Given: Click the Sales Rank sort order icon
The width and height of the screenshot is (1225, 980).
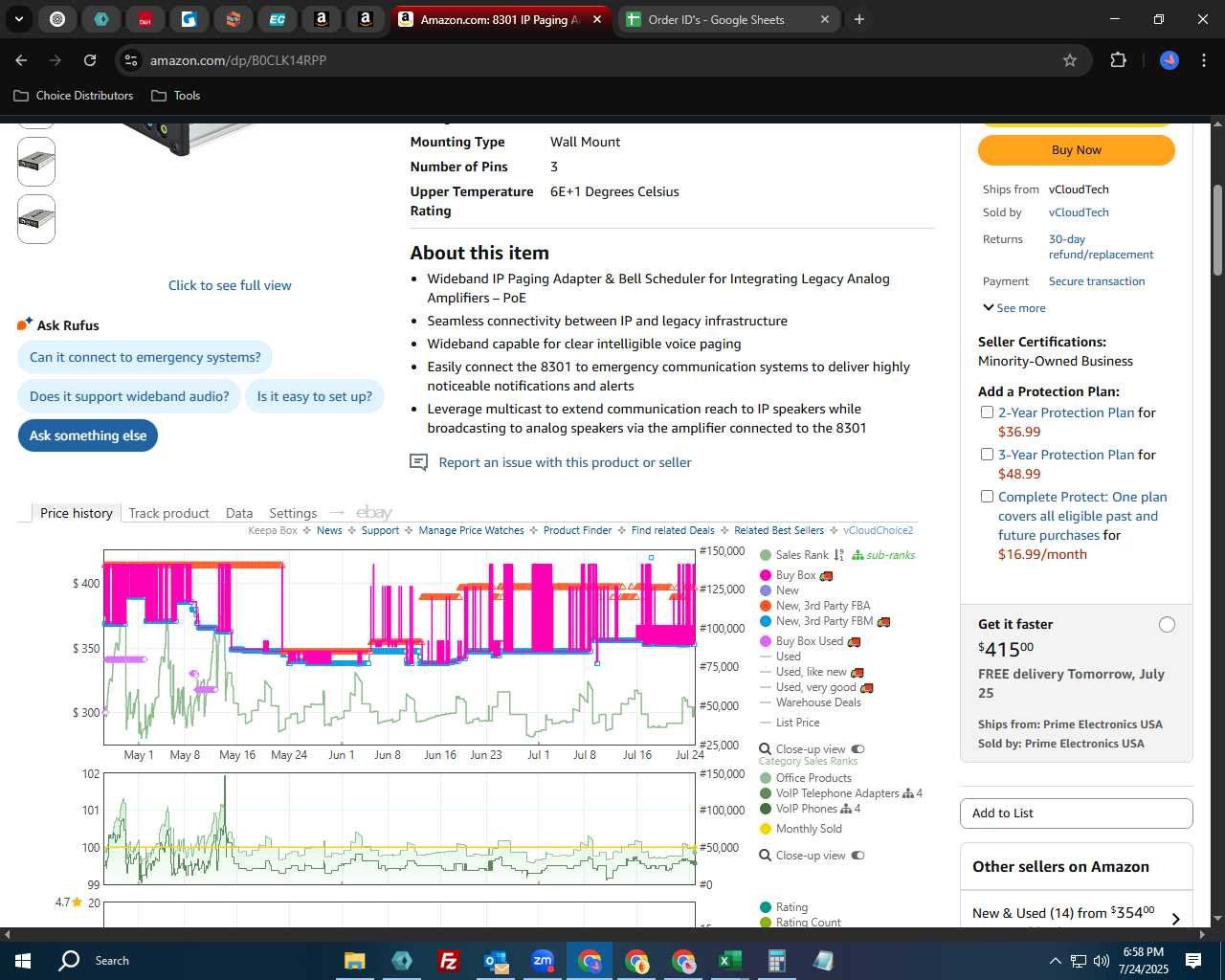Looking at the screenshot, I should click(x=839, y=555).
